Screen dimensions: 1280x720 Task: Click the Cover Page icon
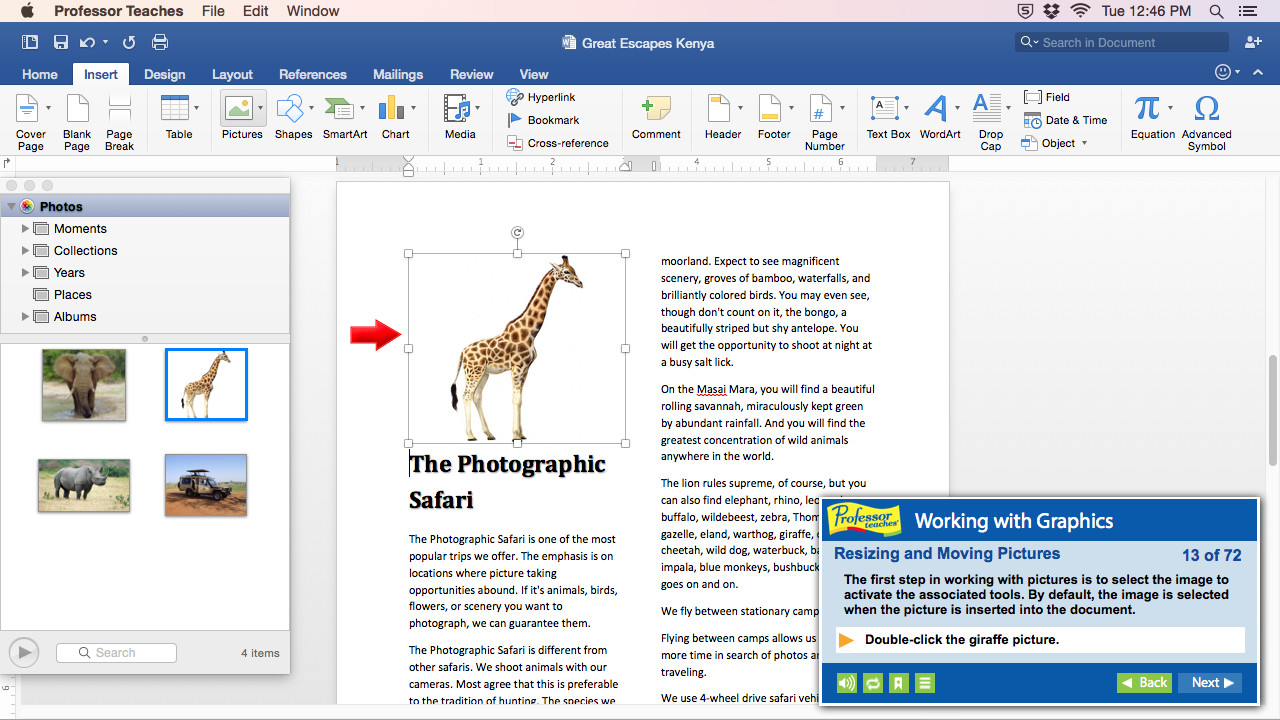[x=28, y=109]
